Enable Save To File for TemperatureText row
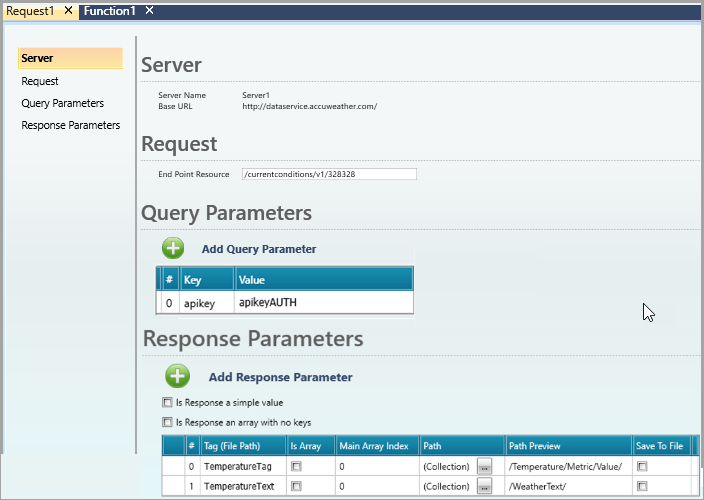The width and height of the screenshot is (704, 500). point(643,486)
